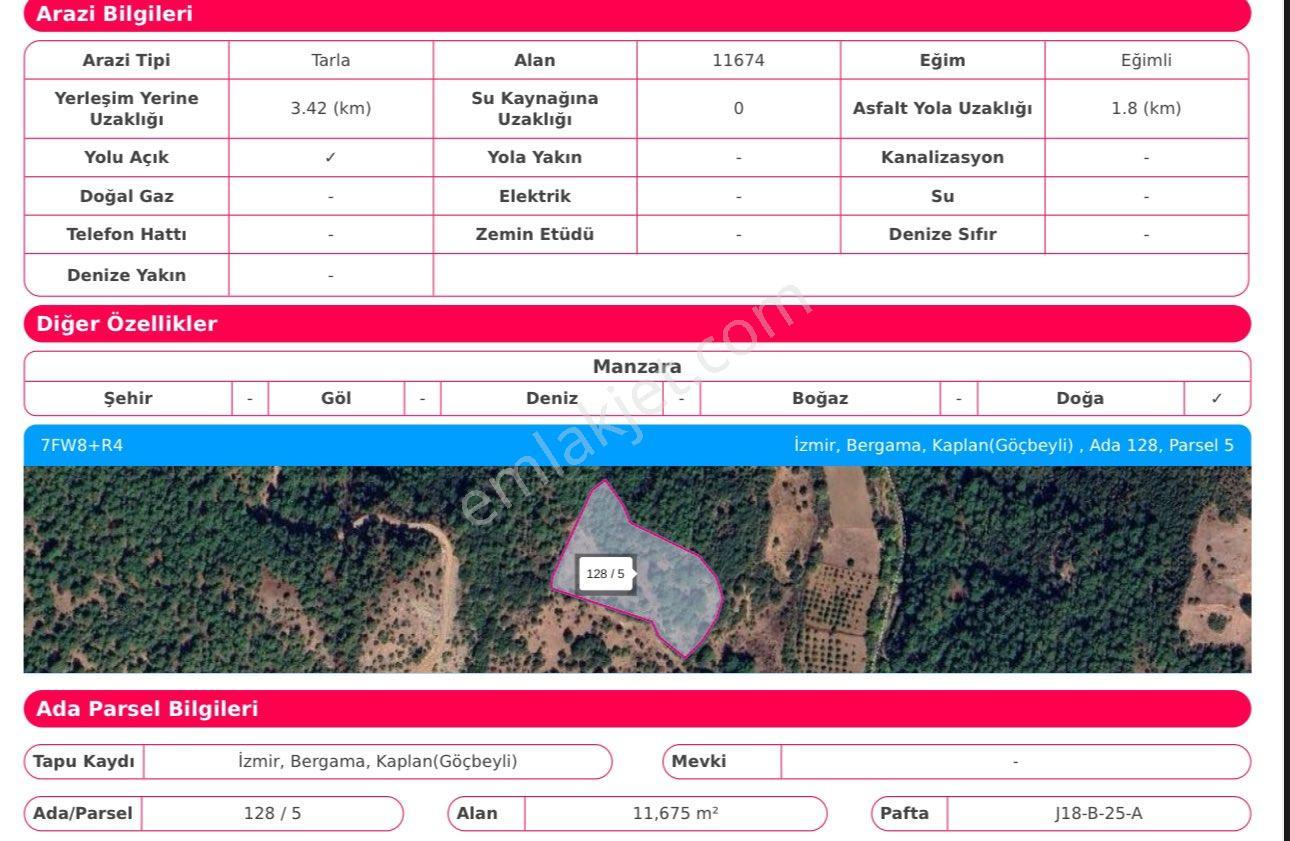Click the Telefon Hattı label
1290x841 pixels.
point(127,235)
